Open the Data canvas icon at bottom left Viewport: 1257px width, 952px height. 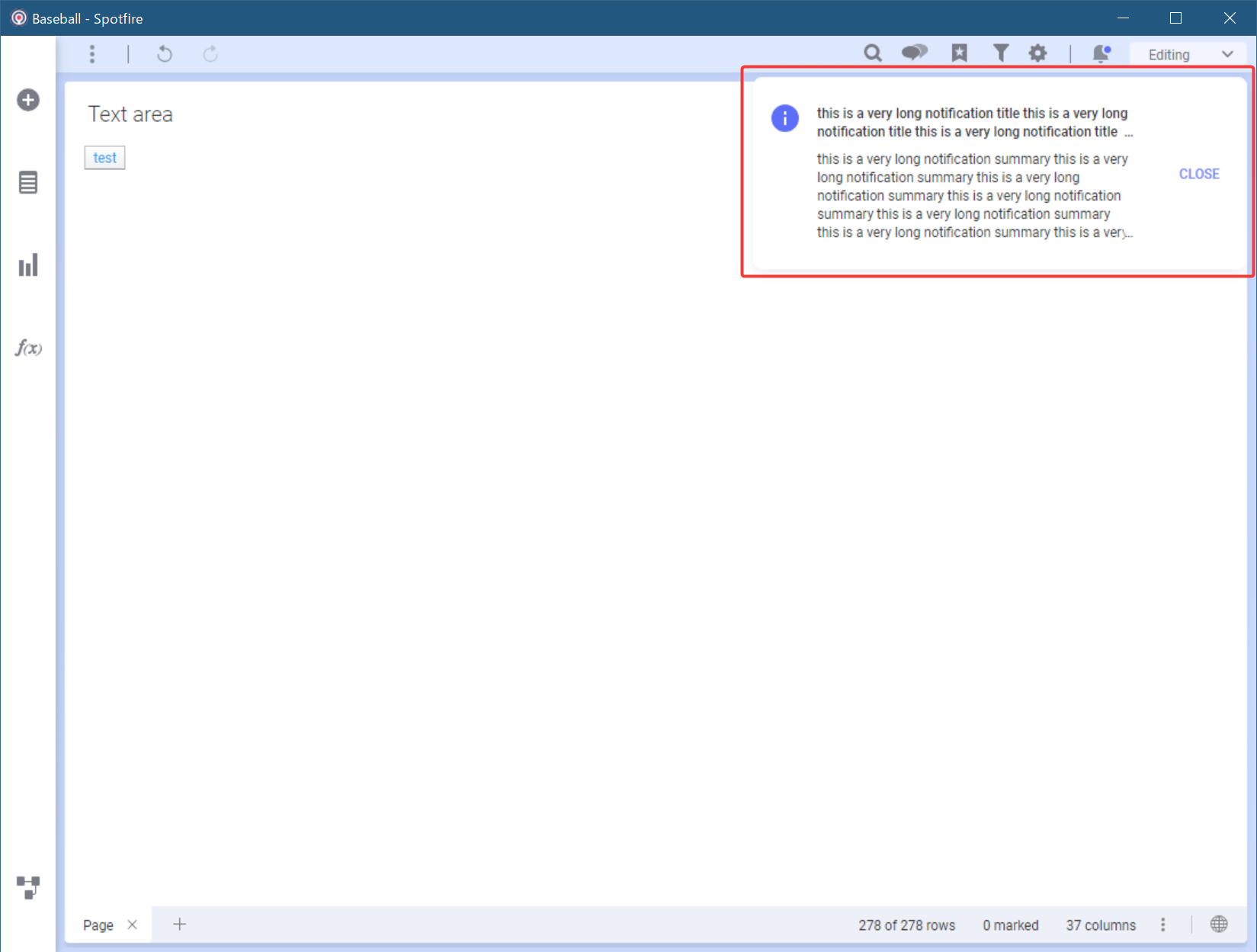(x=28, y=887)
